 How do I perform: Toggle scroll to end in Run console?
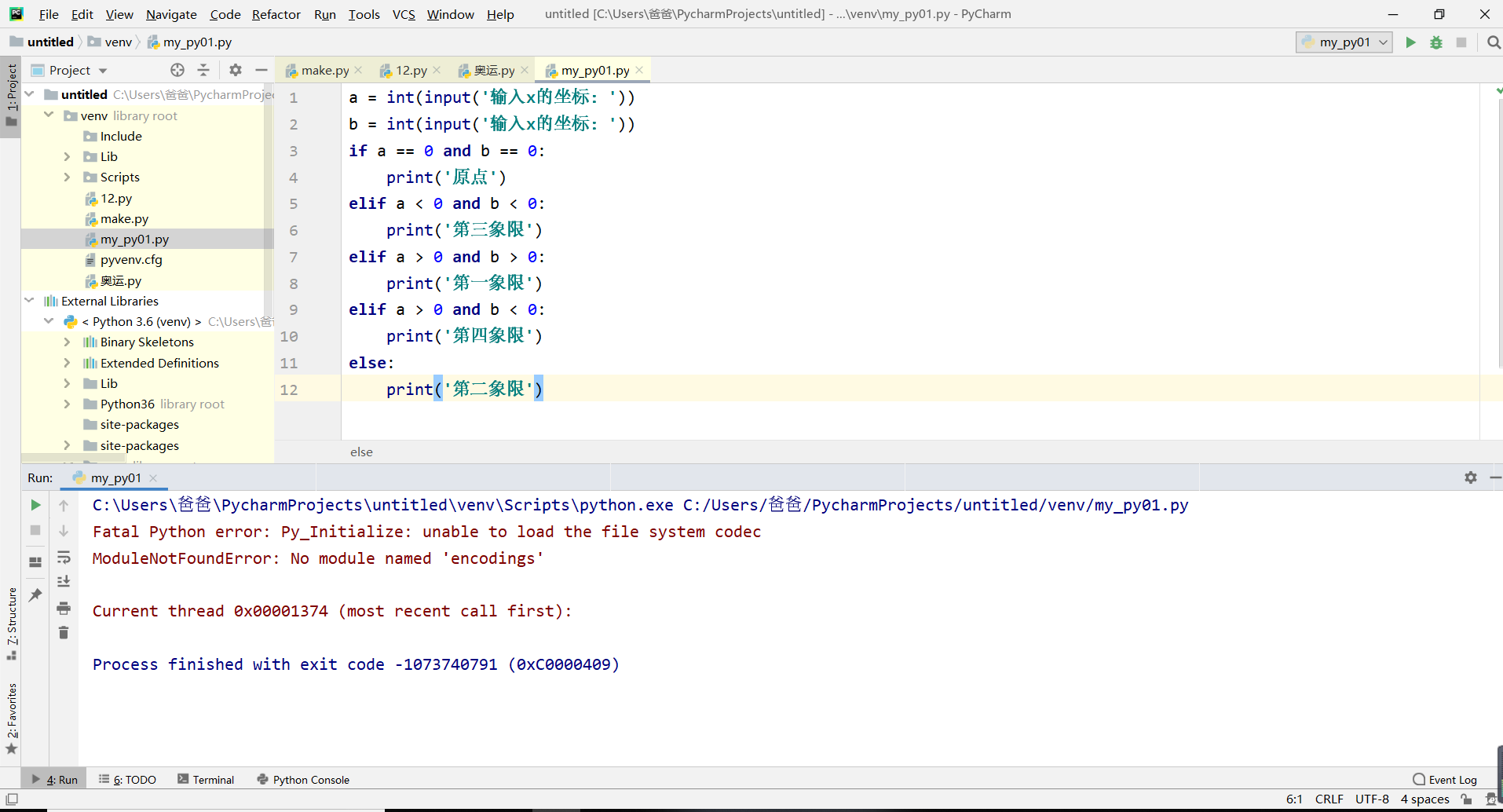[64, 582]
